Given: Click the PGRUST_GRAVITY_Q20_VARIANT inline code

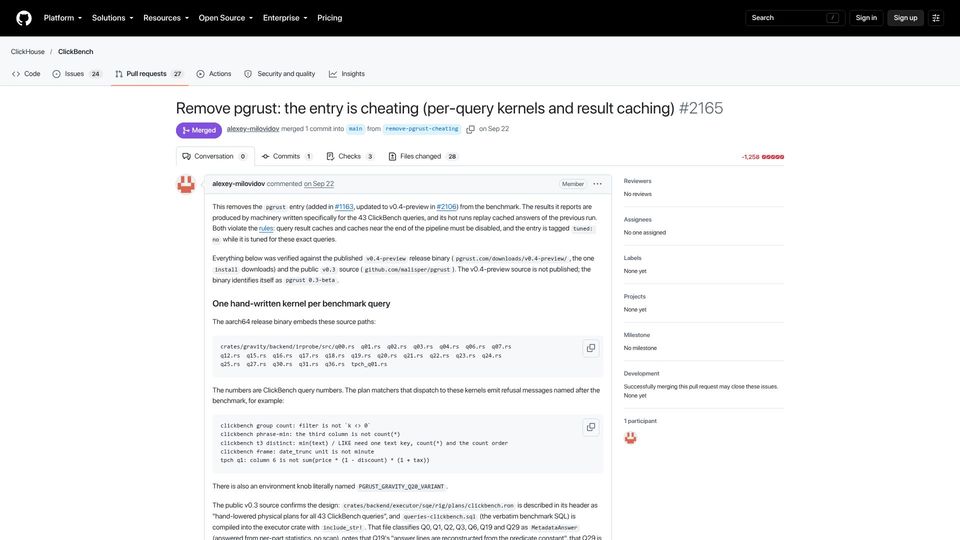Looking at the screenshot, I should pyautogui.click(x=401, y=486).
